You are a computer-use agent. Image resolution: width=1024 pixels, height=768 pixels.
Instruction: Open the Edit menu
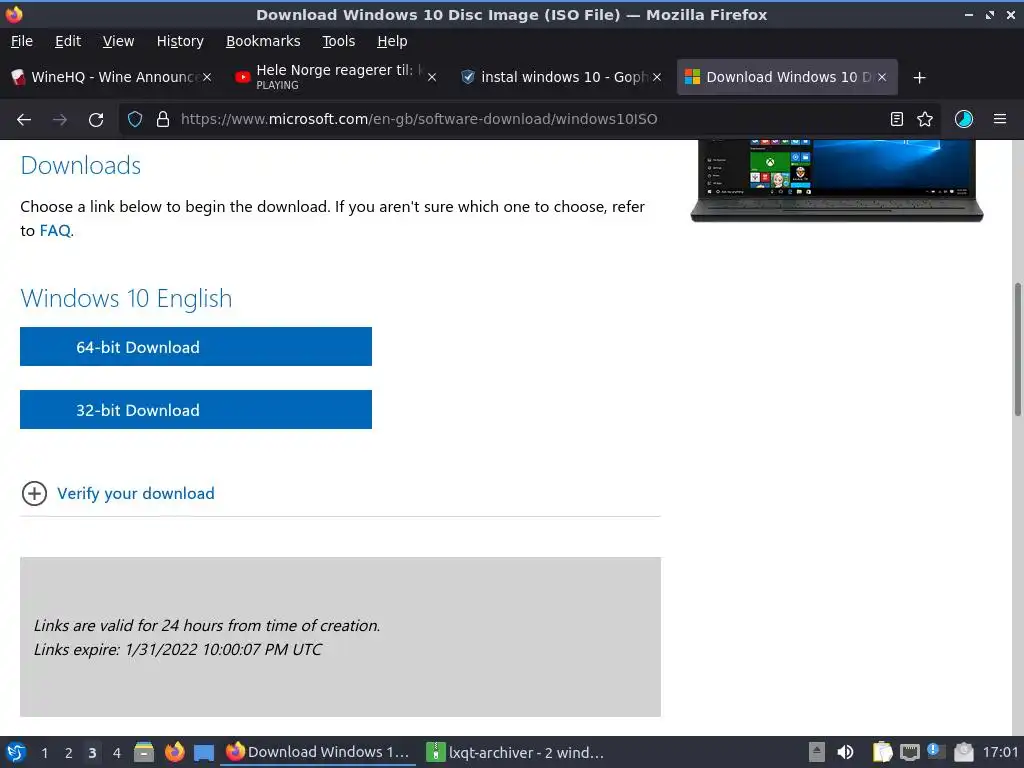pyautogui.click(x=68, y=41)
